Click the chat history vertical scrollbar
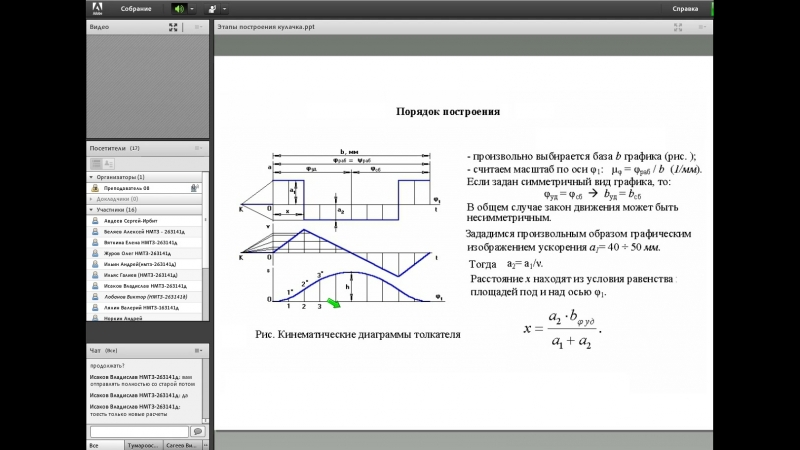 tap(206, 391)
